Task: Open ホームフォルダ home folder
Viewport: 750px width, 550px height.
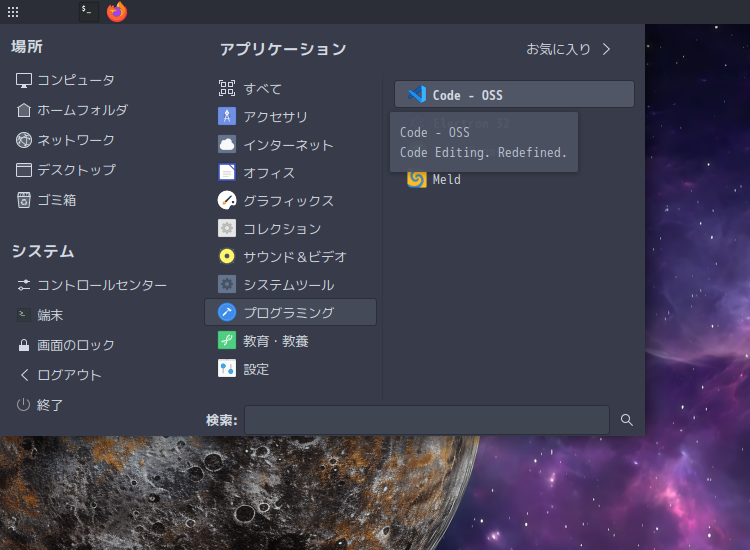Action: click(72, 110)
